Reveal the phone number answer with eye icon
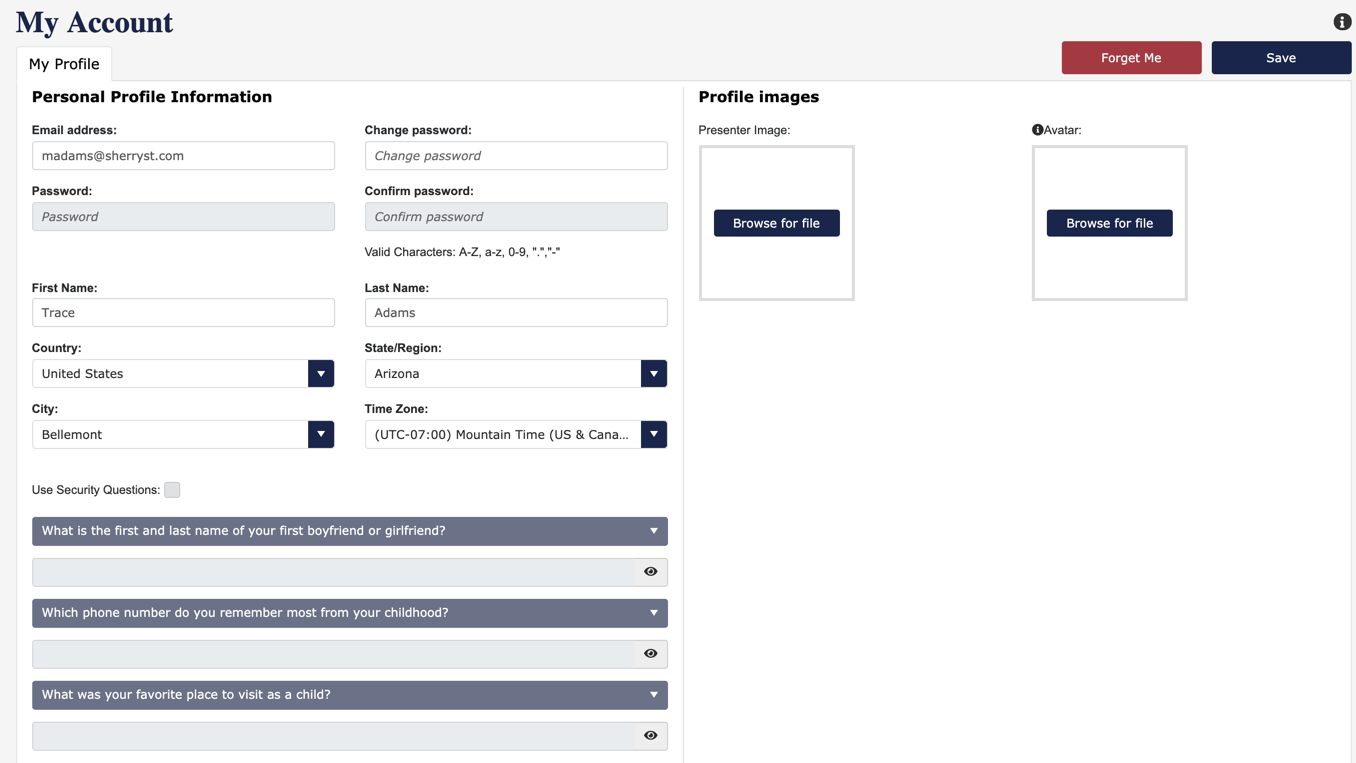Screen dimensions: 1356x763 click(x=650, y=654)
